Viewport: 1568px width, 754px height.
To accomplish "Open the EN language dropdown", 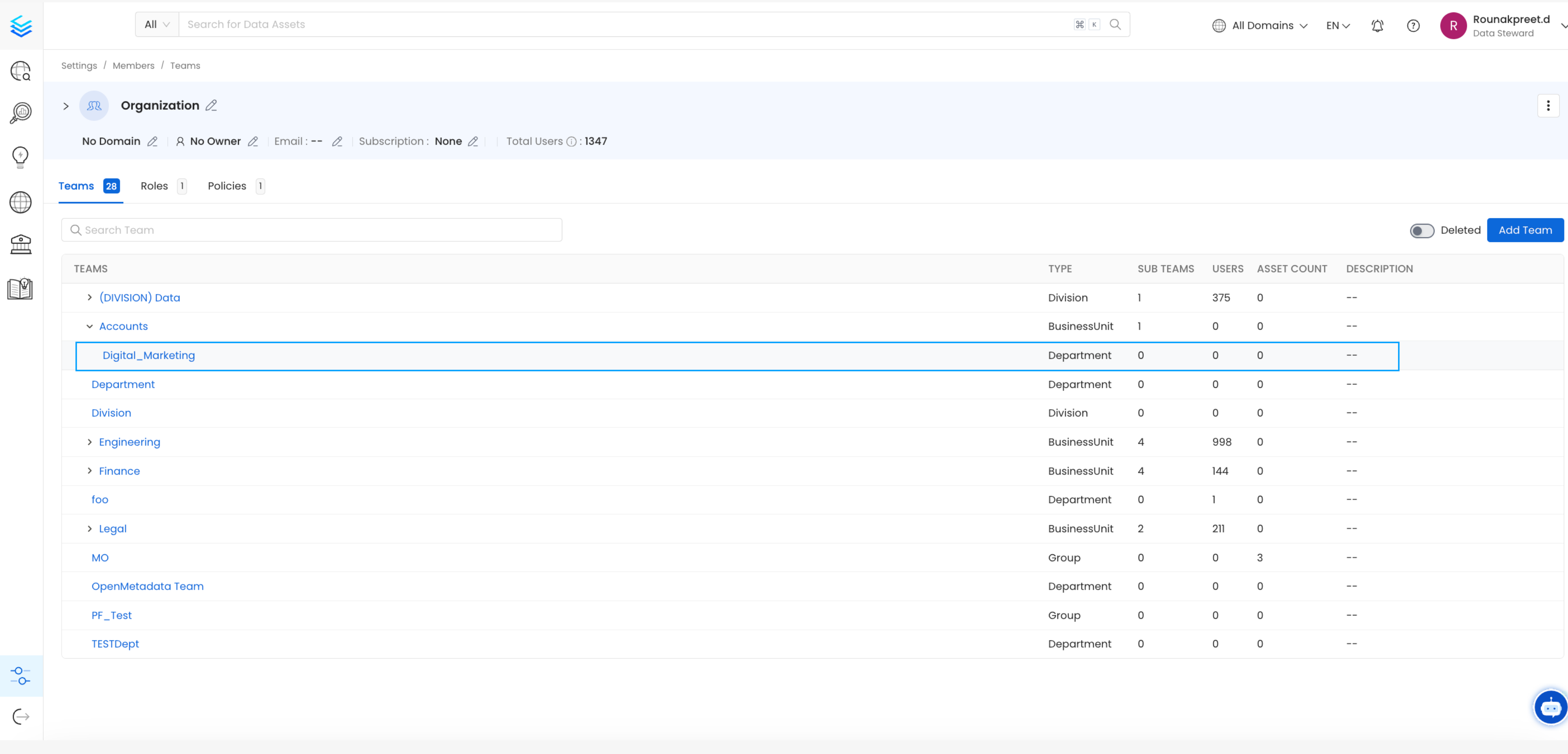I will 1337,26.
